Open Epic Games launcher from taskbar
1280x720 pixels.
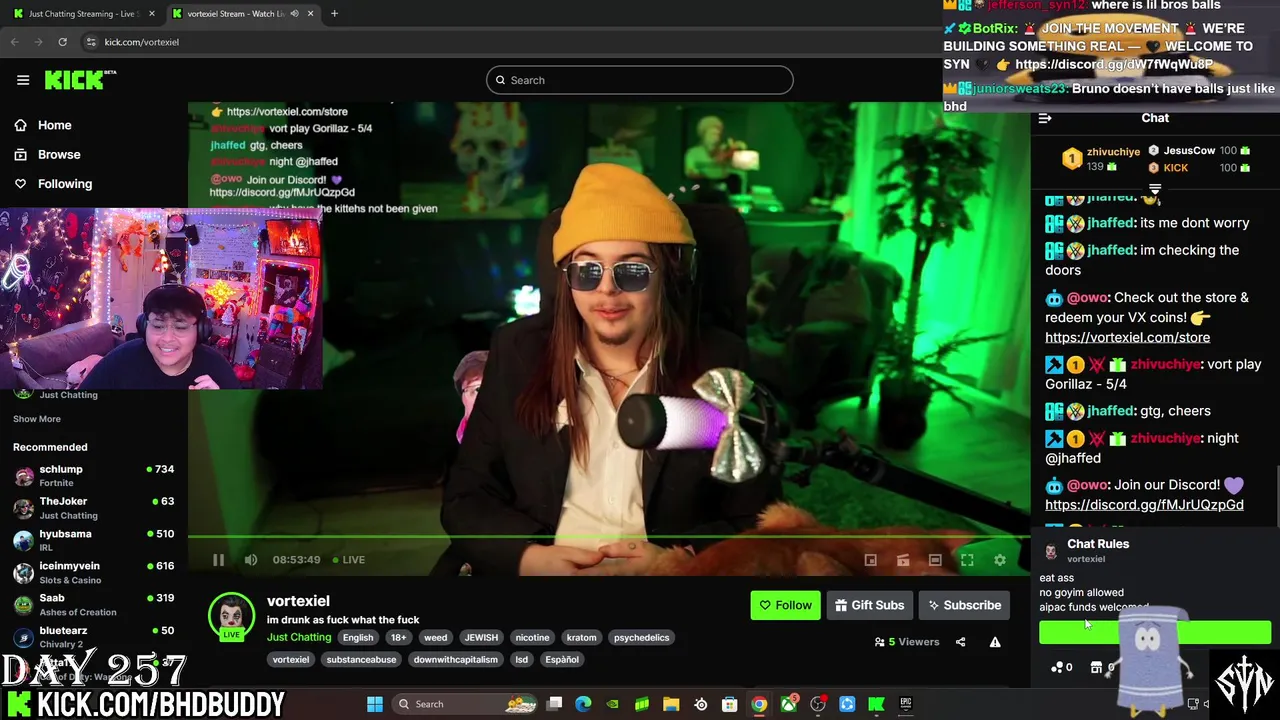(x=906, y=704)
